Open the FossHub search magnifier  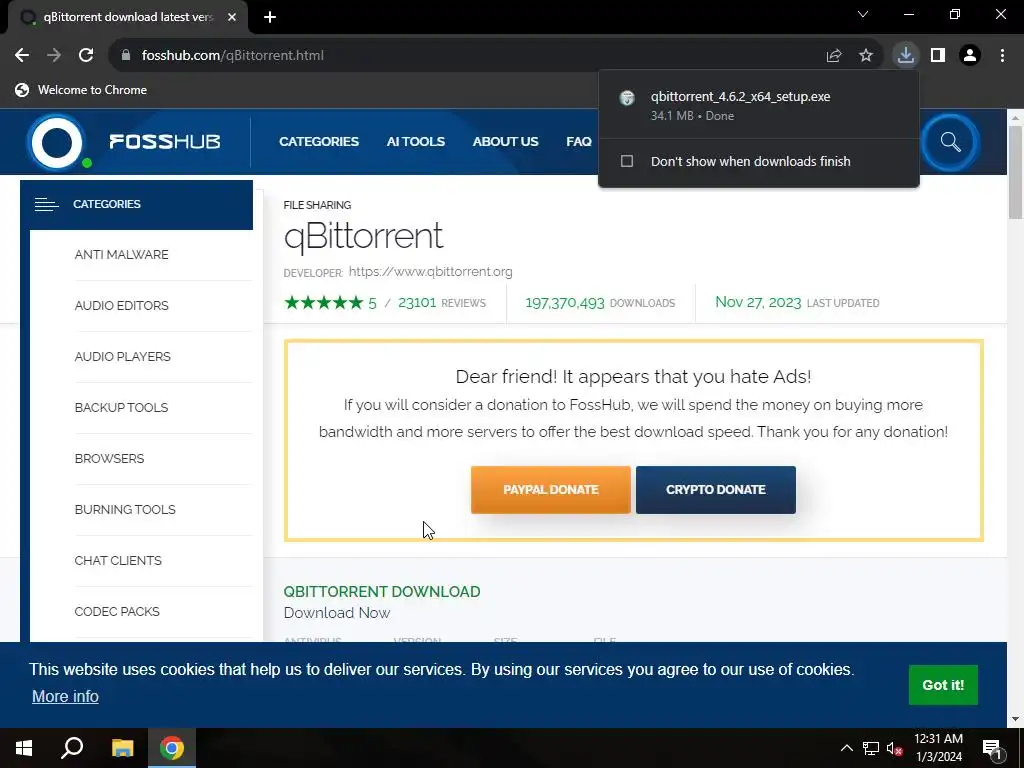point(950,142)
